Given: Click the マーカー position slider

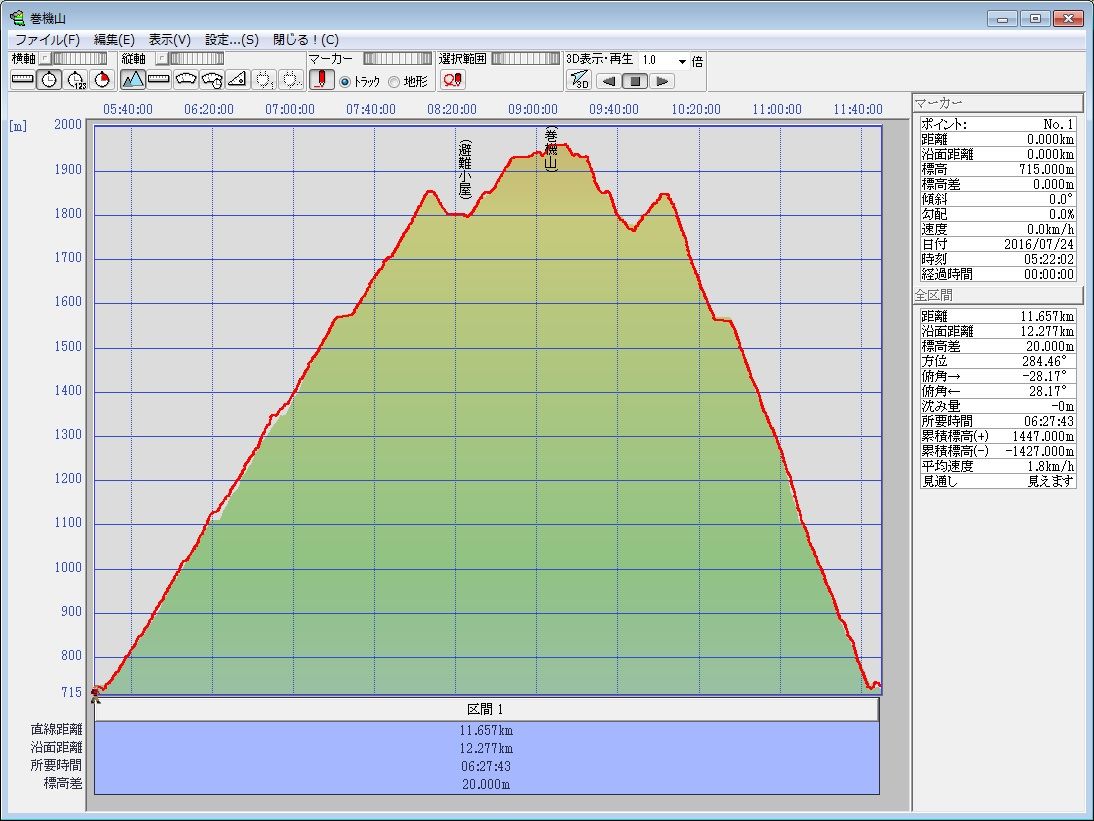Looking at the screenshot, I should tap(398, 59).
